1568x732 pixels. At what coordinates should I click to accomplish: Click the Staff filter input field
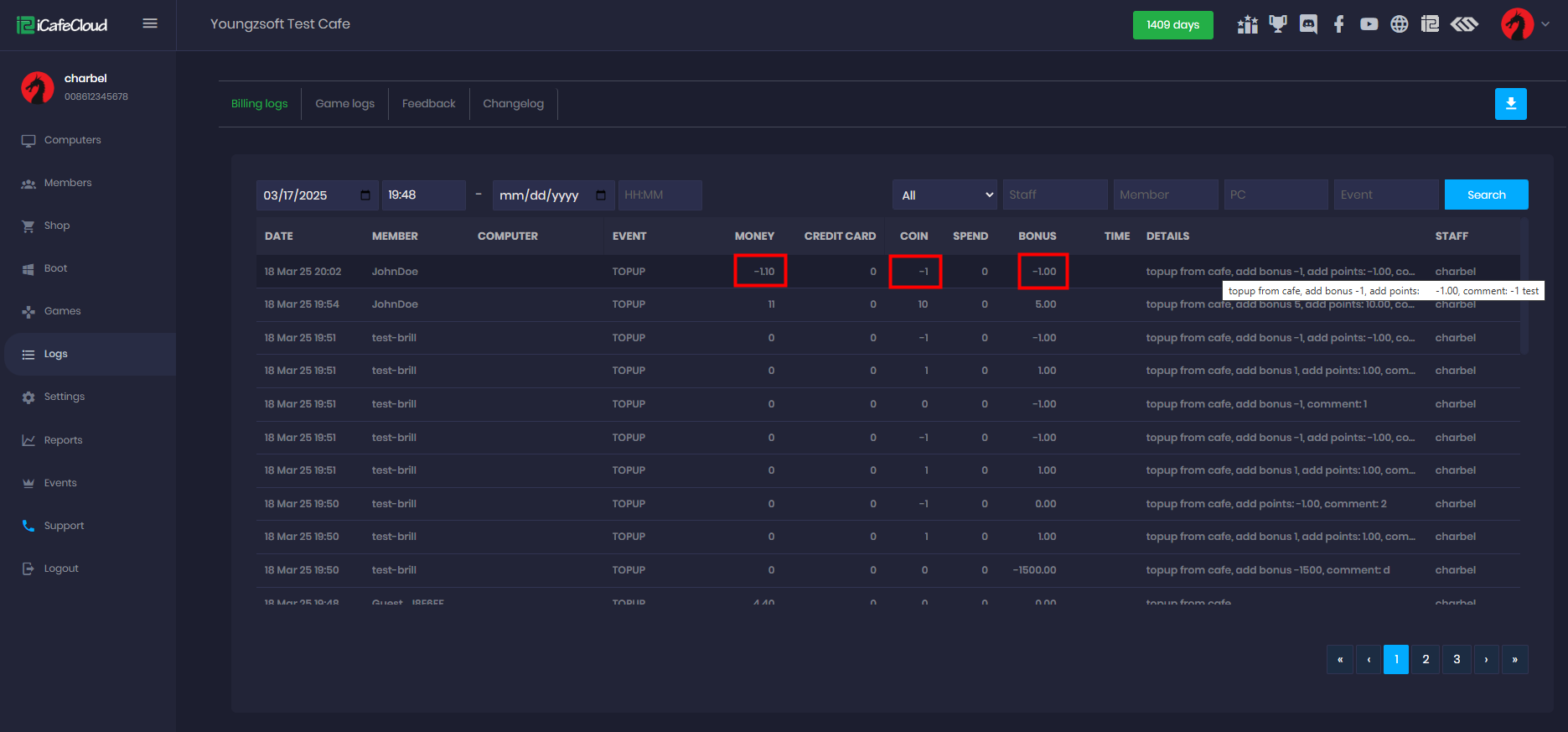(1054, 195)
